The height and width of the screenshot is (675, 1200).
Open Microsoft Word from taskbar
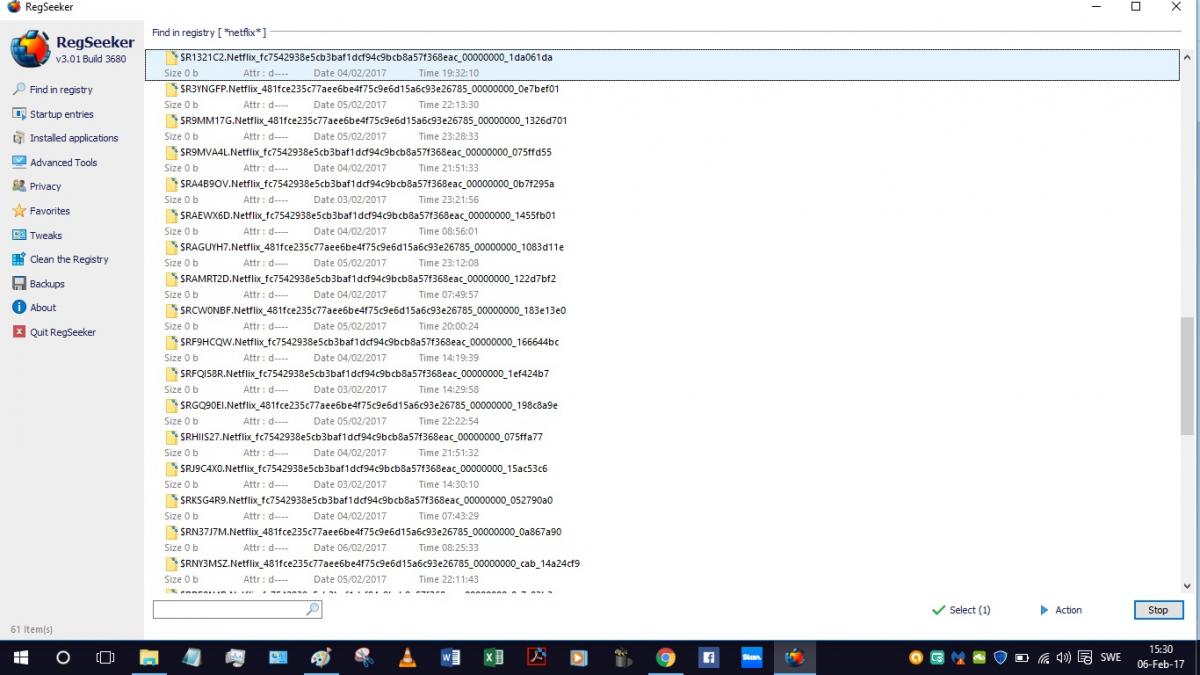[x=450, y=658]
